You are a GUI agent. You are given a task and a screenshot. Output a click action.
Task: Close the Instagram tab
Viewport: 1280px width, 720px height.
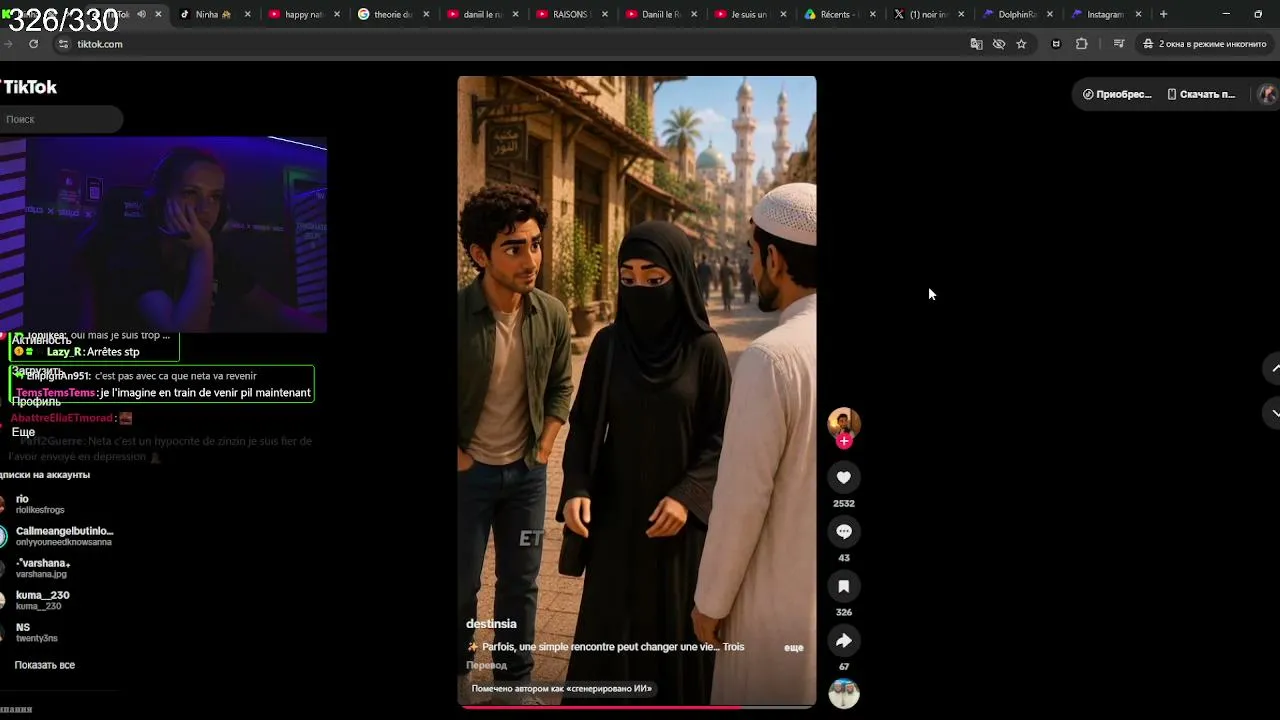click(x=1138, y=14)
